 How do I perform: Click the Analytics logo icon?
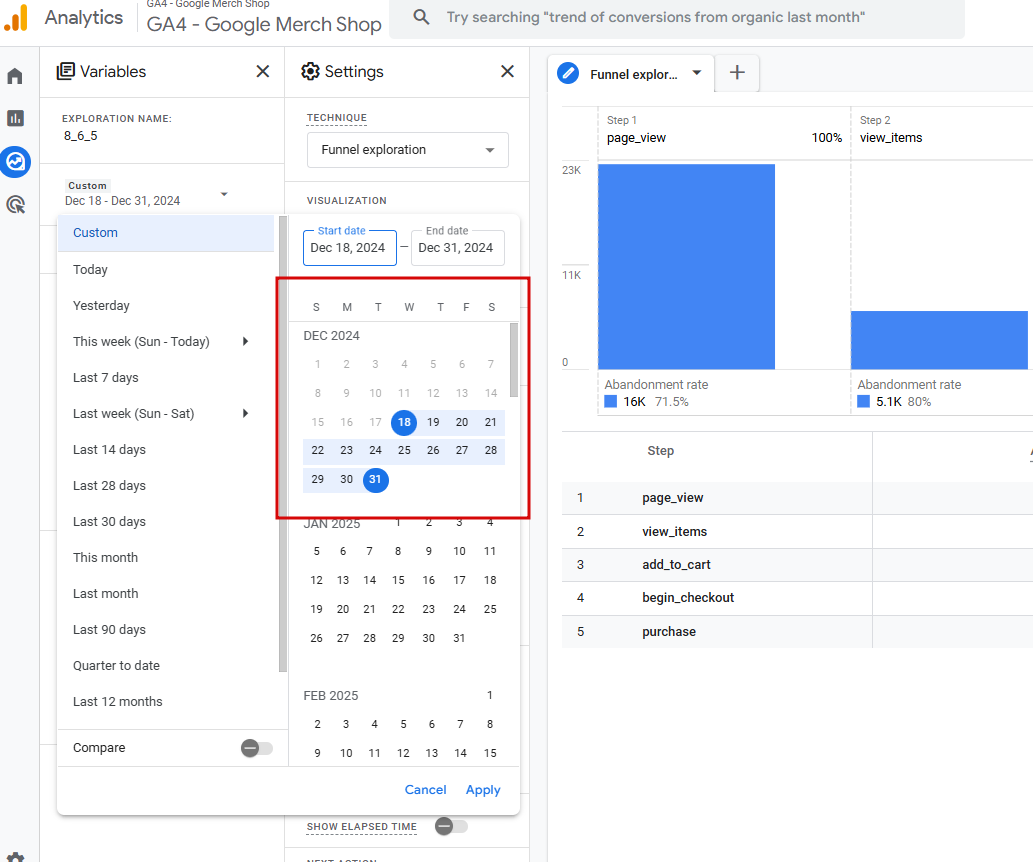point(16,17)
